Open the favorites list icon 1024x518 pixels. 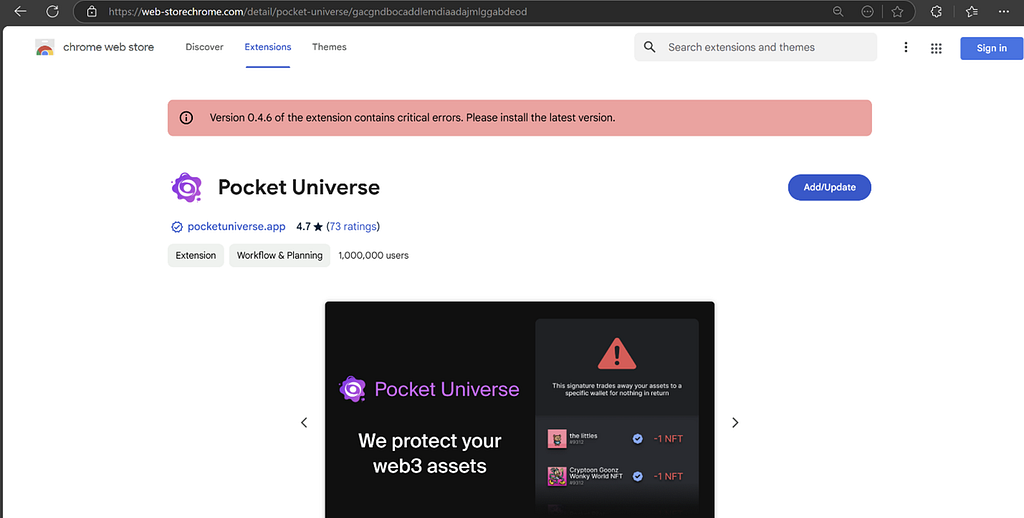click(x=972, y=11)
